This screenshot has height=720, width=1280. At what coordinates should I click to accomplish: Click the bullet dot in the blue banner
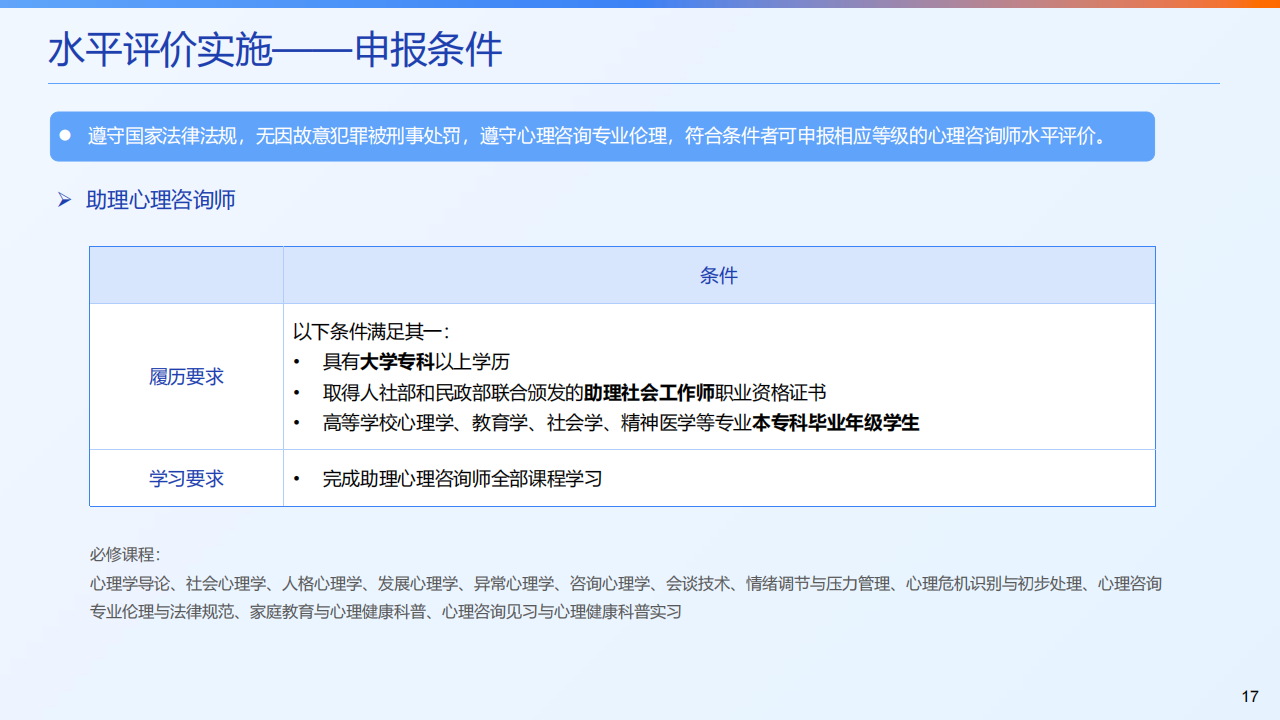click(68, 137)
